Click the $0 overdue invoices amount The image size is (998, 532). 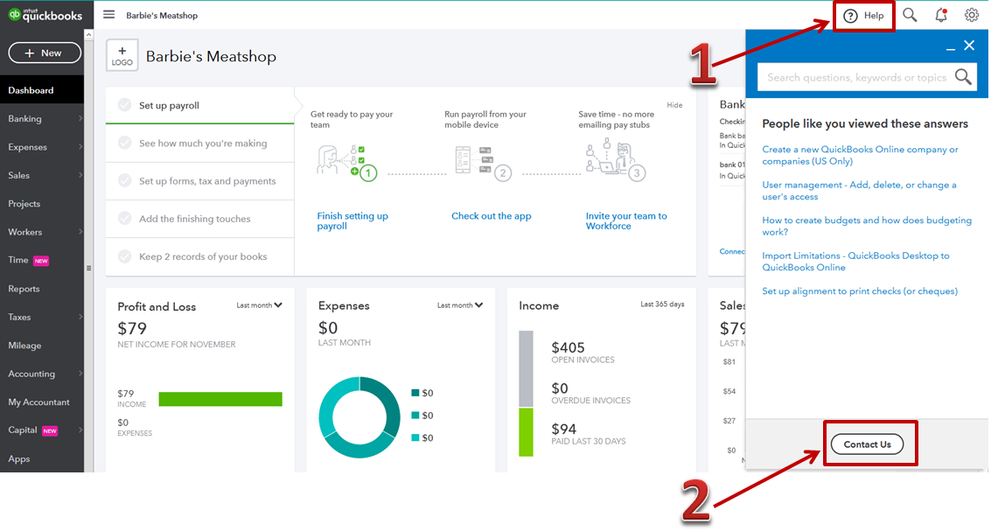pos(559,388)
